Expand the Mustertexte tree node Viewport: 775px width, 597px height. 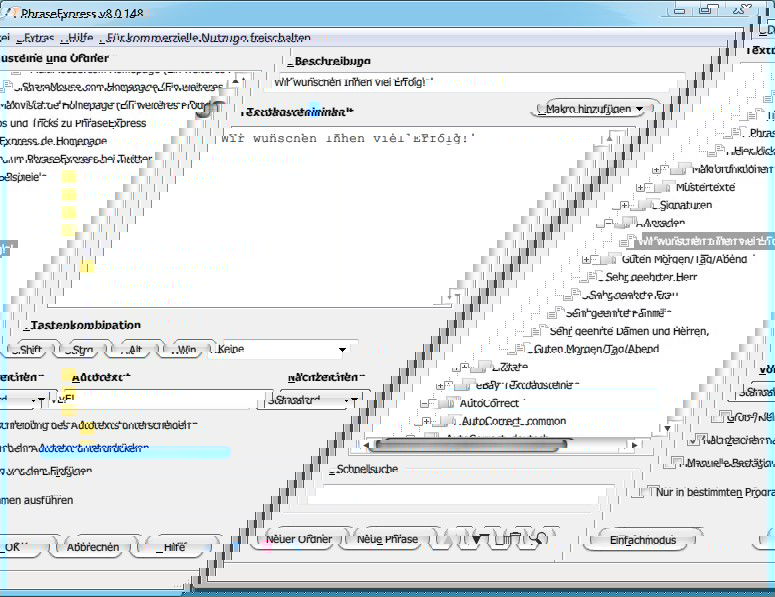[x=640, y=187]
